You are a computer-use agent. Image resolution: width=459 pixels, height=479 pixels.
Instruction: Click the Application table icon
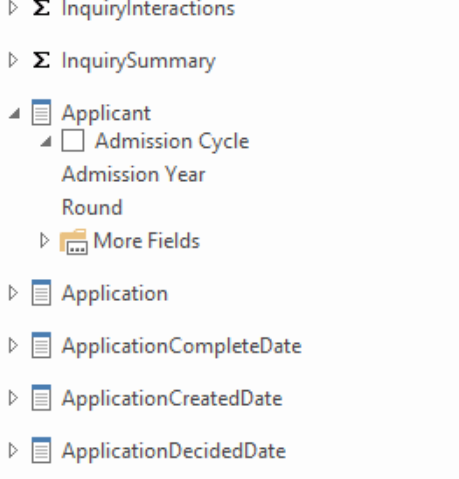(41, 293)
